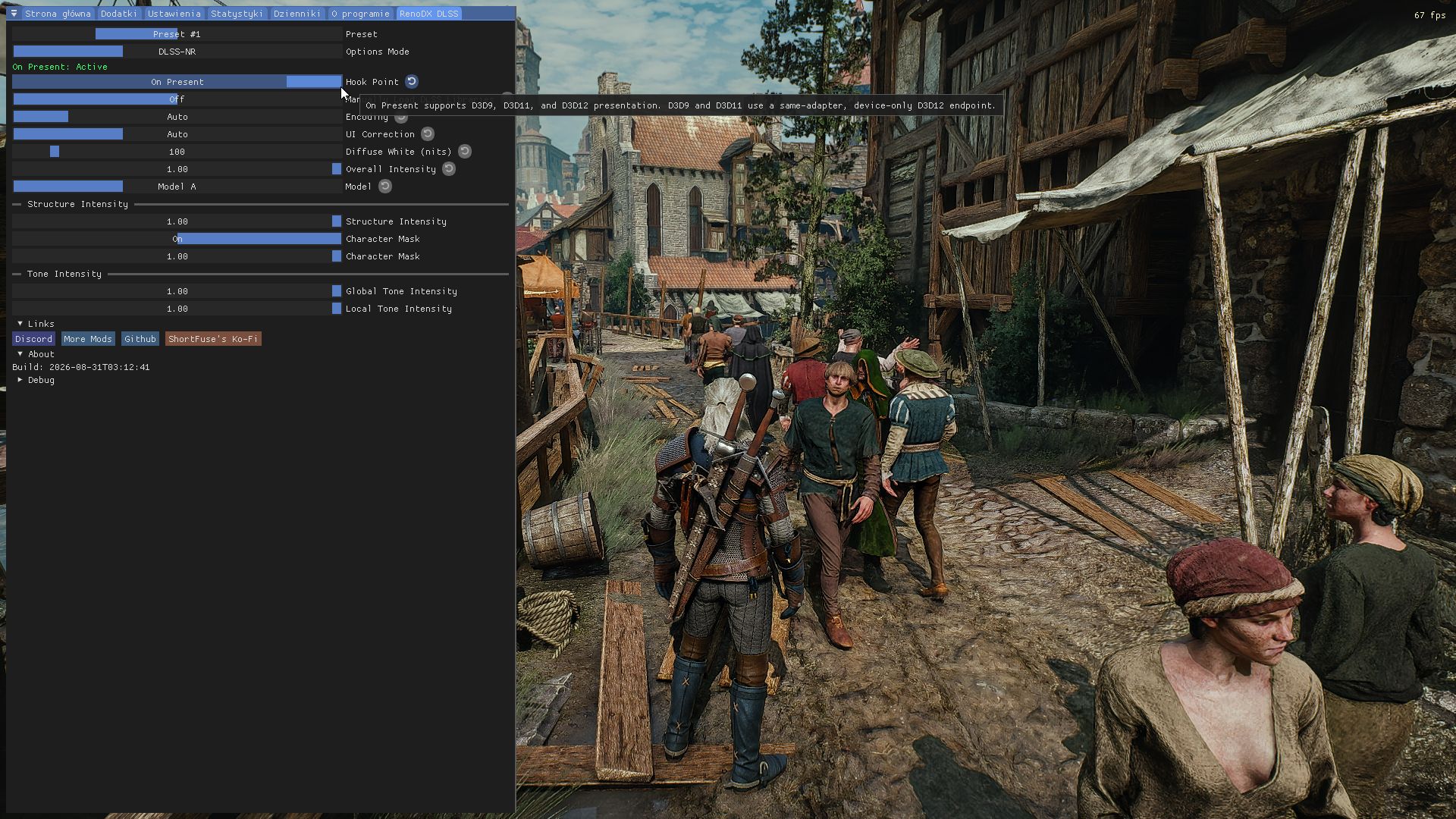Click the More Mods button

[x=88, y=339]
